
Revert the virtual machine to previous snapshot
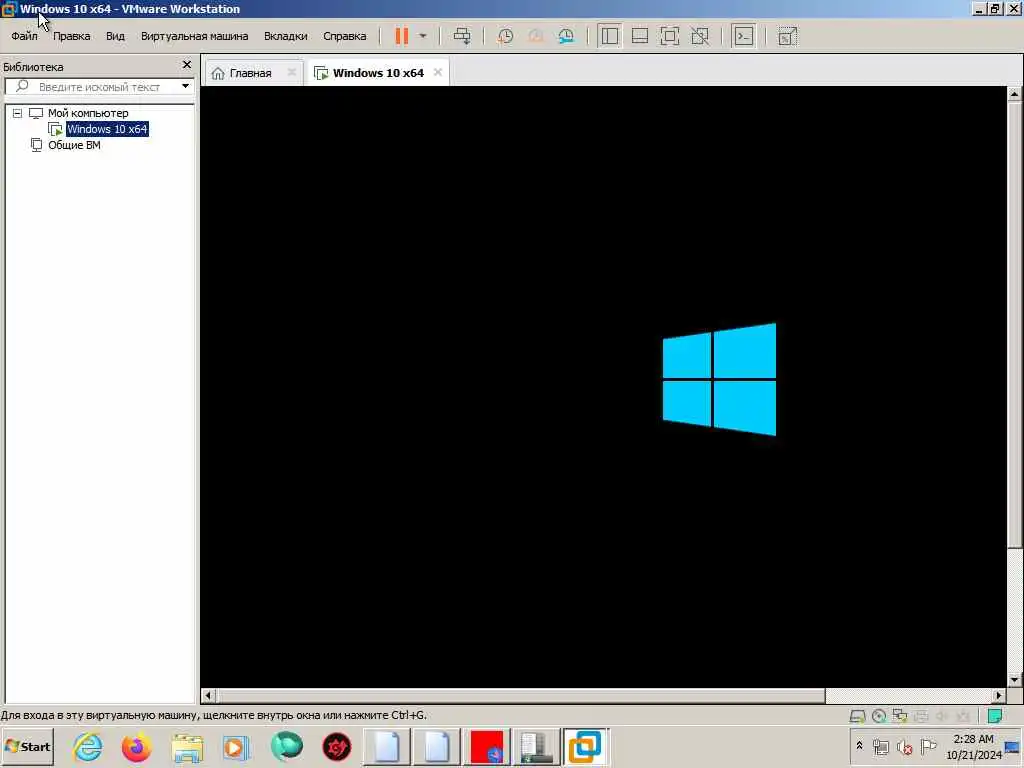(x=536, y=36)
